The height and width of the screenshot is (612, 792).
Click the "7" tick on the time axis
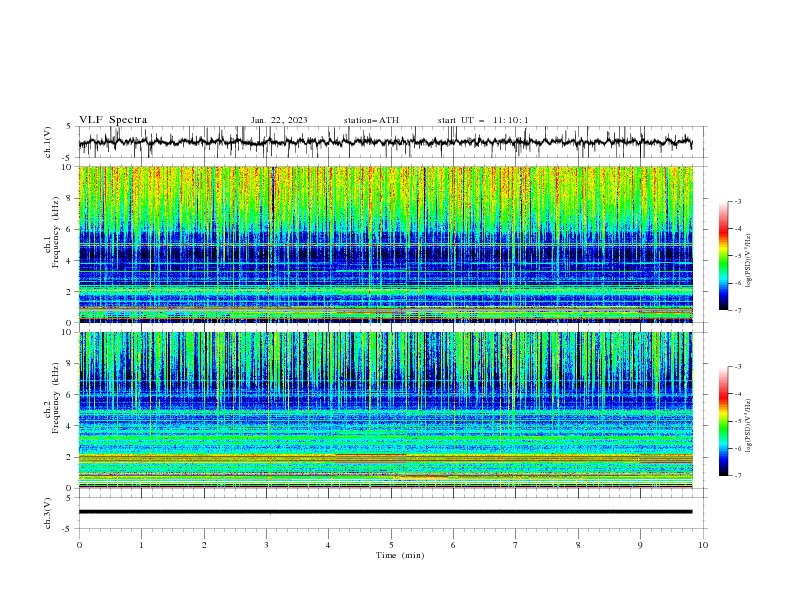(x=516, y=545)
